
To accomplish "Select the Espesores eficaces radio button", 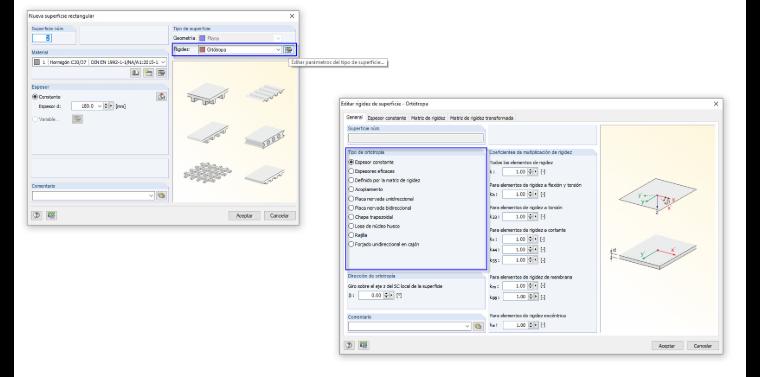I will tap(351, 171).
